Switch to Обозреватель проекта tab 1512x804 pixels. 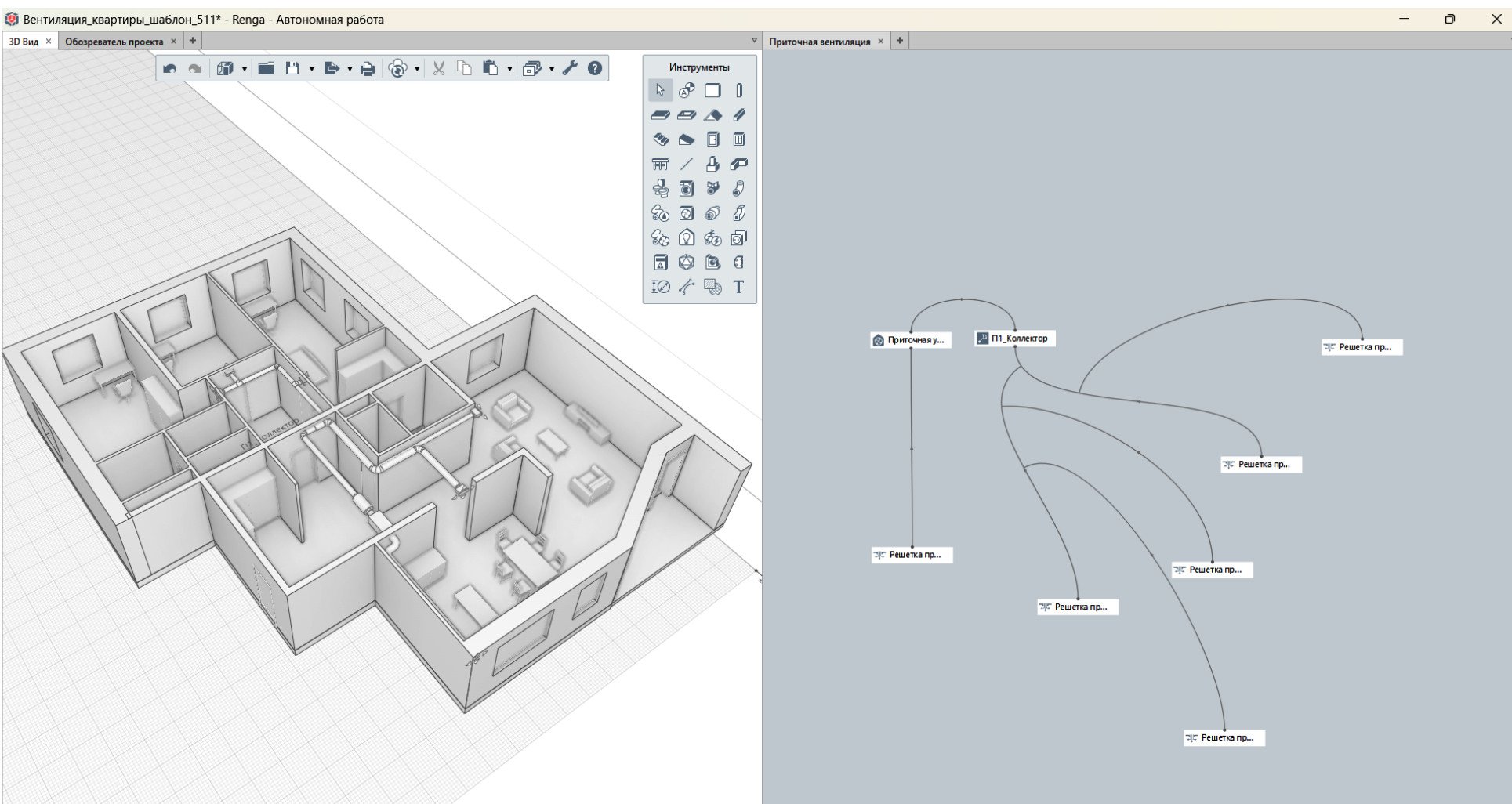pyautogui.click(x=114, y=42)
